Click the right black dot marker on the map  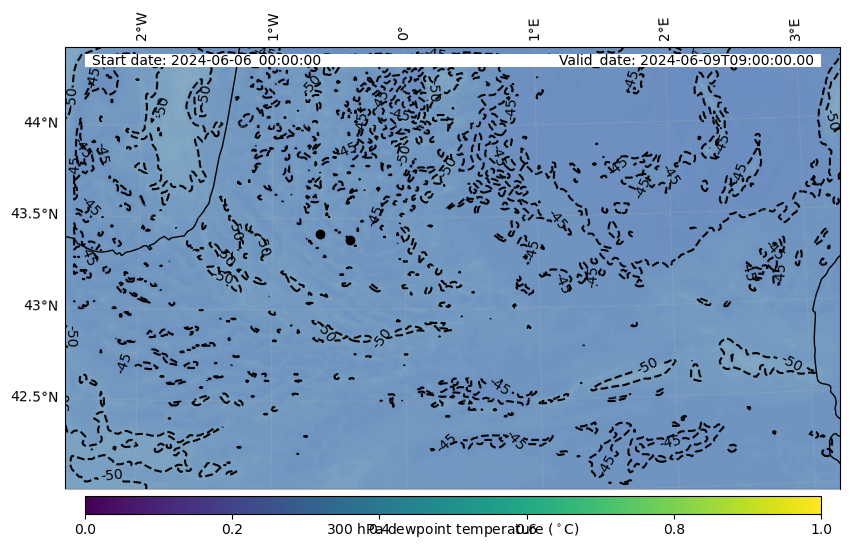[x=350, y=240]
